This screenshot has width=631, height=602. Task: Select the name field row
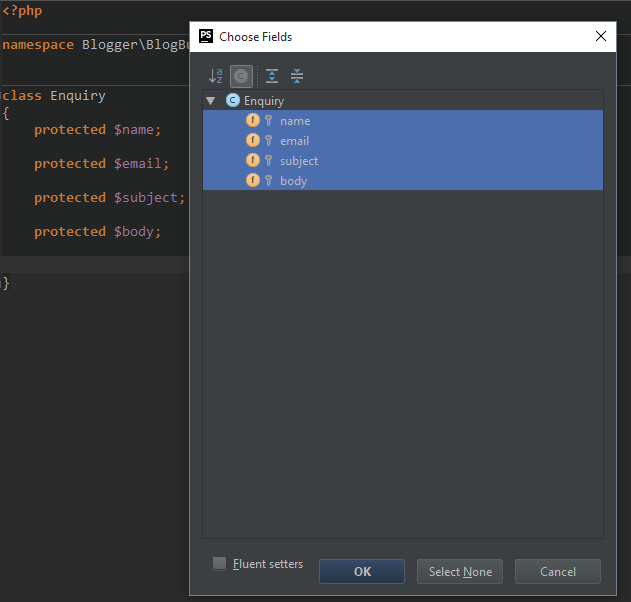(295, 121)
